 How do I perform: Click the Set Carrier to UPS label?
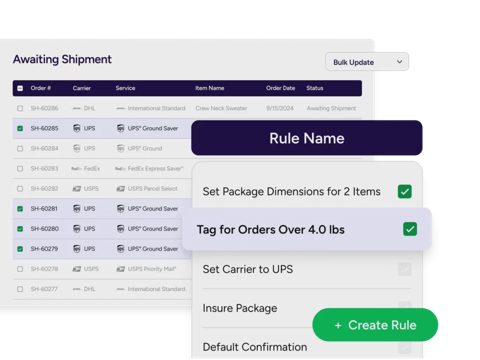pyautogui.click(x=248, y=269)
